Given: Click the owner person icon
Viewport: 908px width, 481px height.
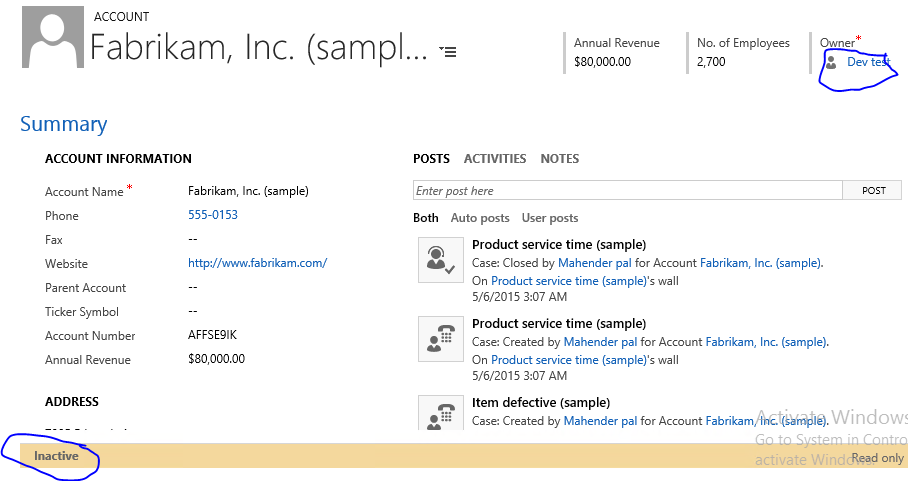Looking at the screenshot, I should (x=831, y=62).
